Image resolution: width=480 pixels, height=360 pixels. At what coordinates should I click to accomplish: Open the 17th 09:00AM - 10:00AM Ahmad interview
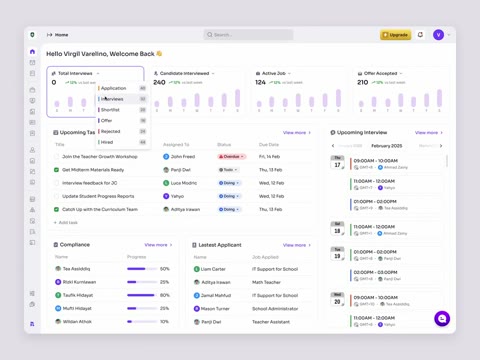point(396,164)
